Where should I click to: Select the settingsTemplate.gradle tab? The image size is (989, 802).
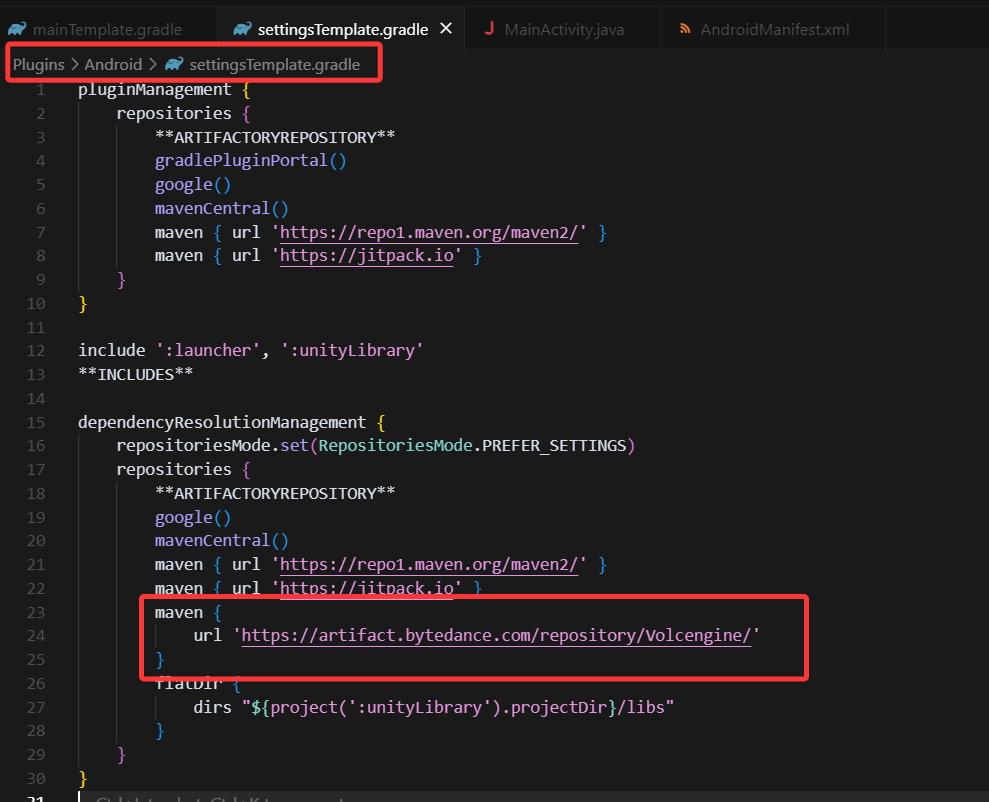(342, 30)
